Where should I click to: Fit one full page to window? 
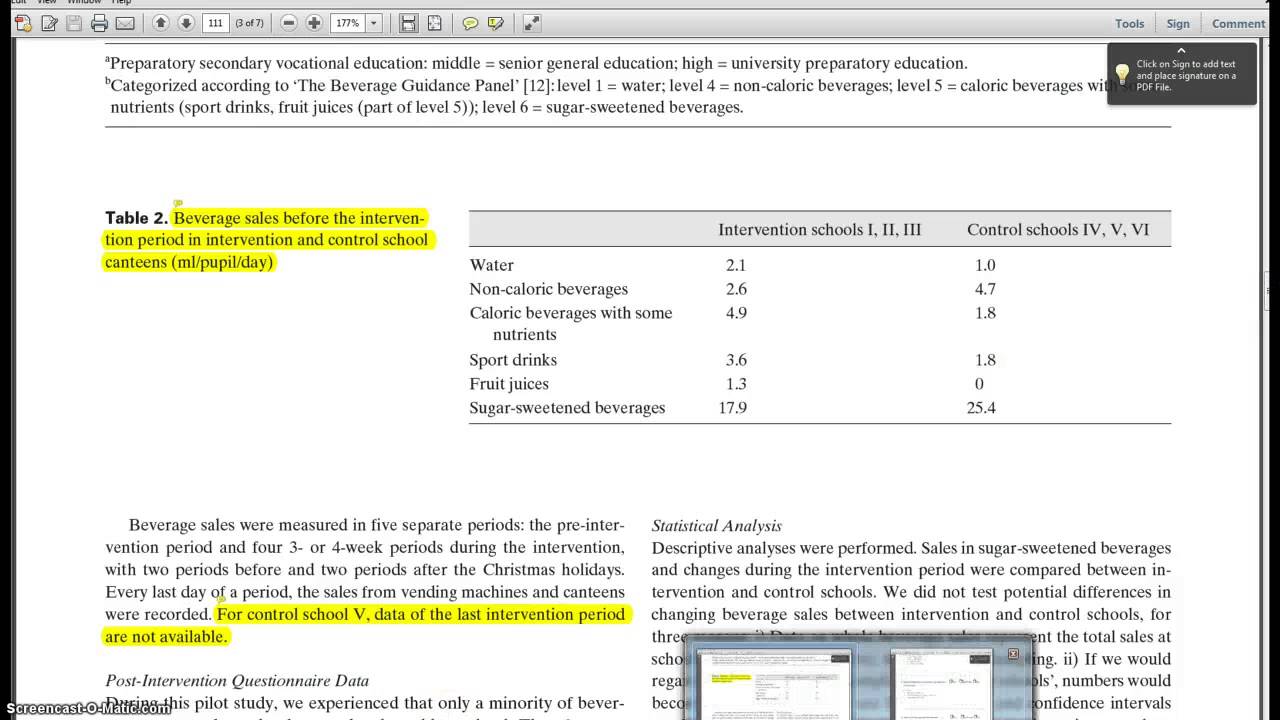point(434,23)
